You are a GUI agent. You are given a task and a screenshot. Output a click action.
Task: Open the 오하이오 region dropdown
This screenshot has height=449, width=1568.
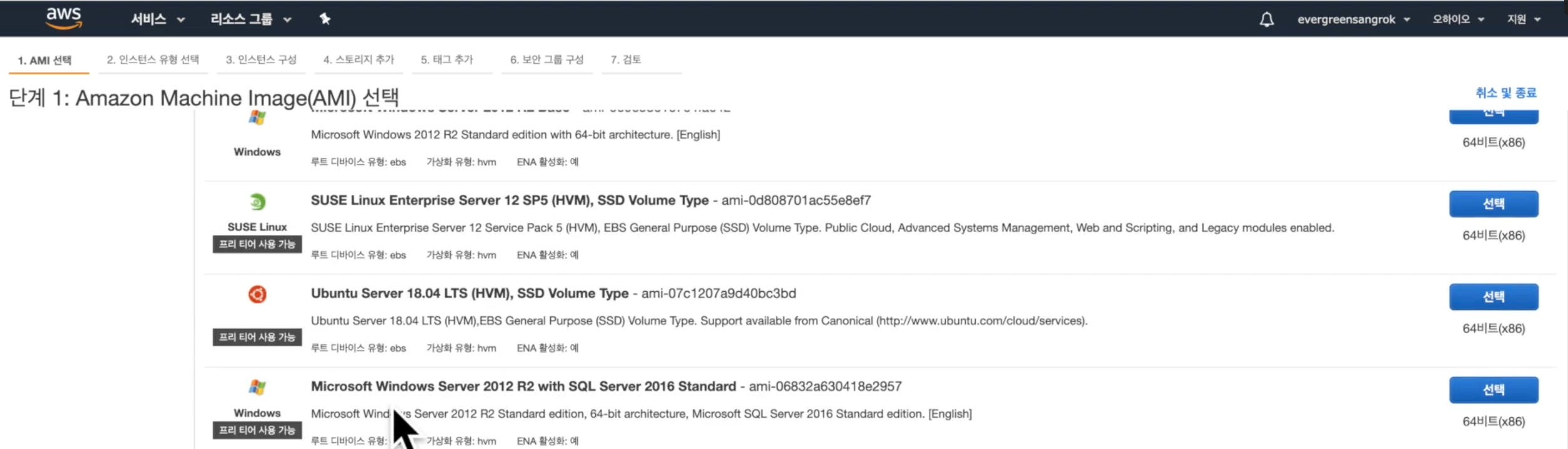point(1458,19)
